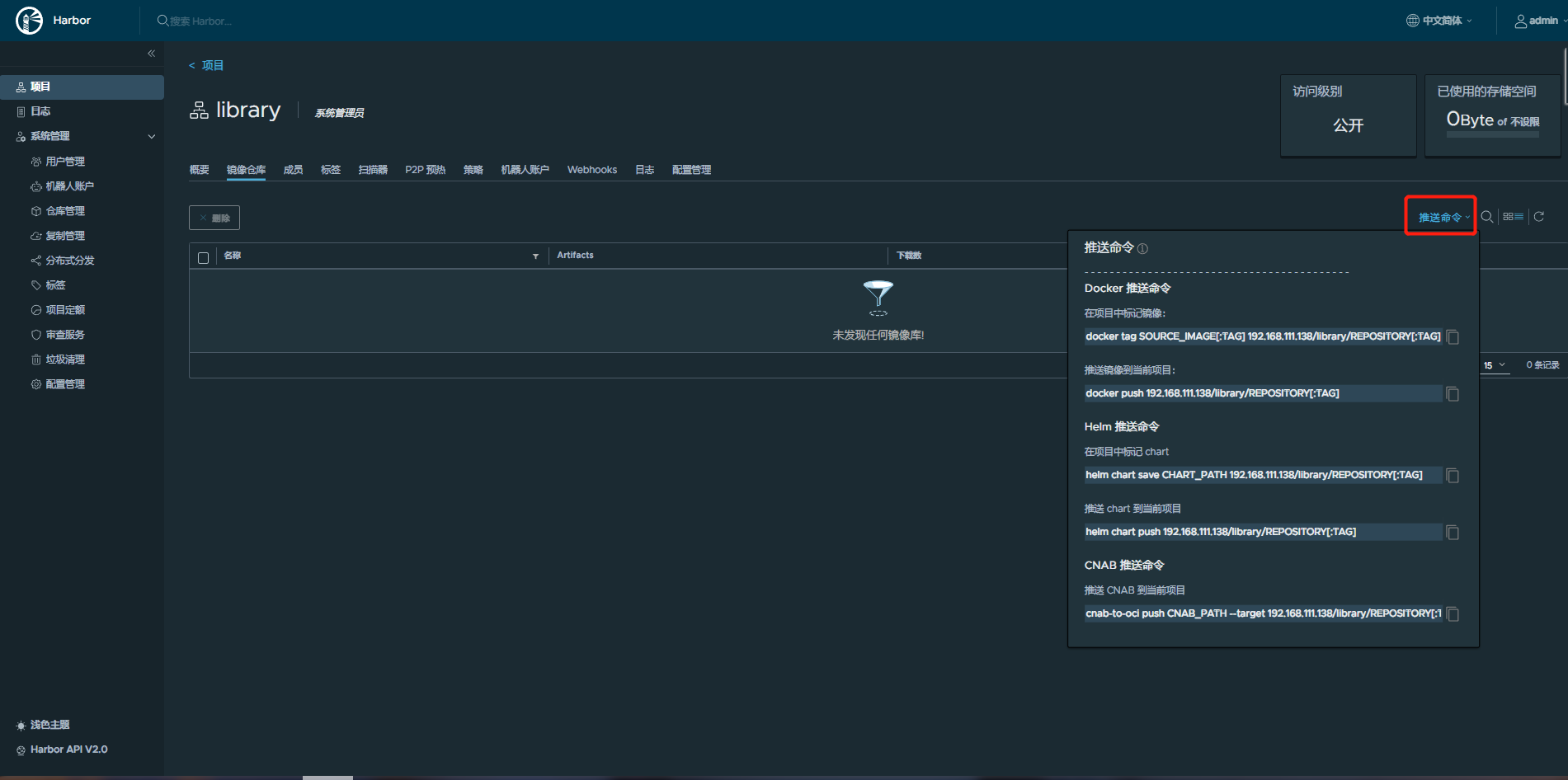This screenshot has height=780, width=1568.
Task: Open 用户管理 in the sidebar
Action: [65, 162]
